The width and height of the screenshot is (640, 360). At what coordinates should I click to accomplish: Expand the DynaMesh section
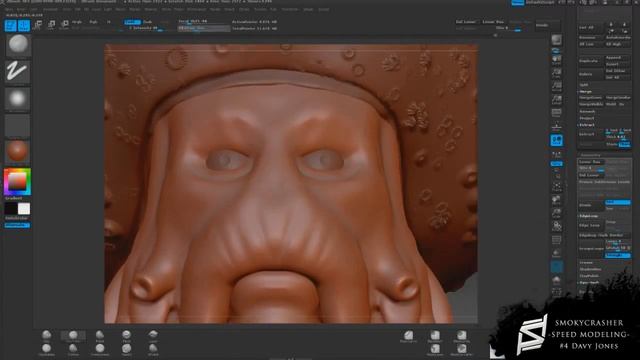click(589, 282)
